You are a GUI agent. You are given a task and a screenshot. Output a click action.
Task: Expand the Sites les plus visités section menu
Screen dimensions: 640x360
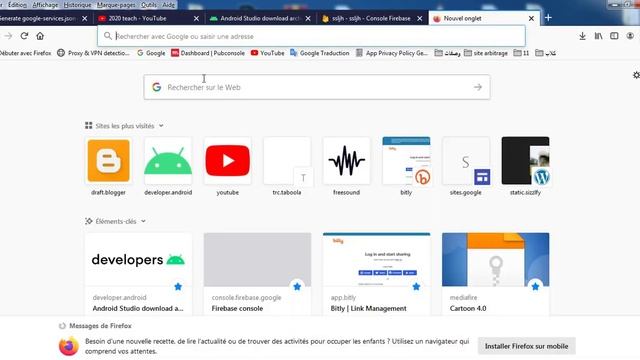click(161, 126)
